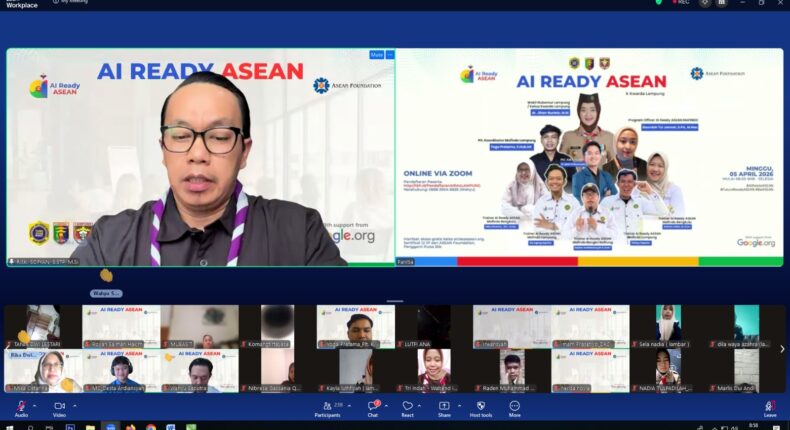
Task: Open the Chat panel
Action: click(x=372, y=407)
